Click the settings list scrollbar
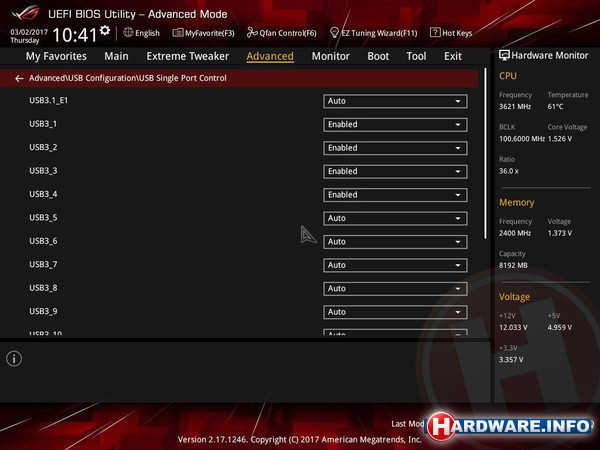The image size is (600, 450). (x=485, y=154)
